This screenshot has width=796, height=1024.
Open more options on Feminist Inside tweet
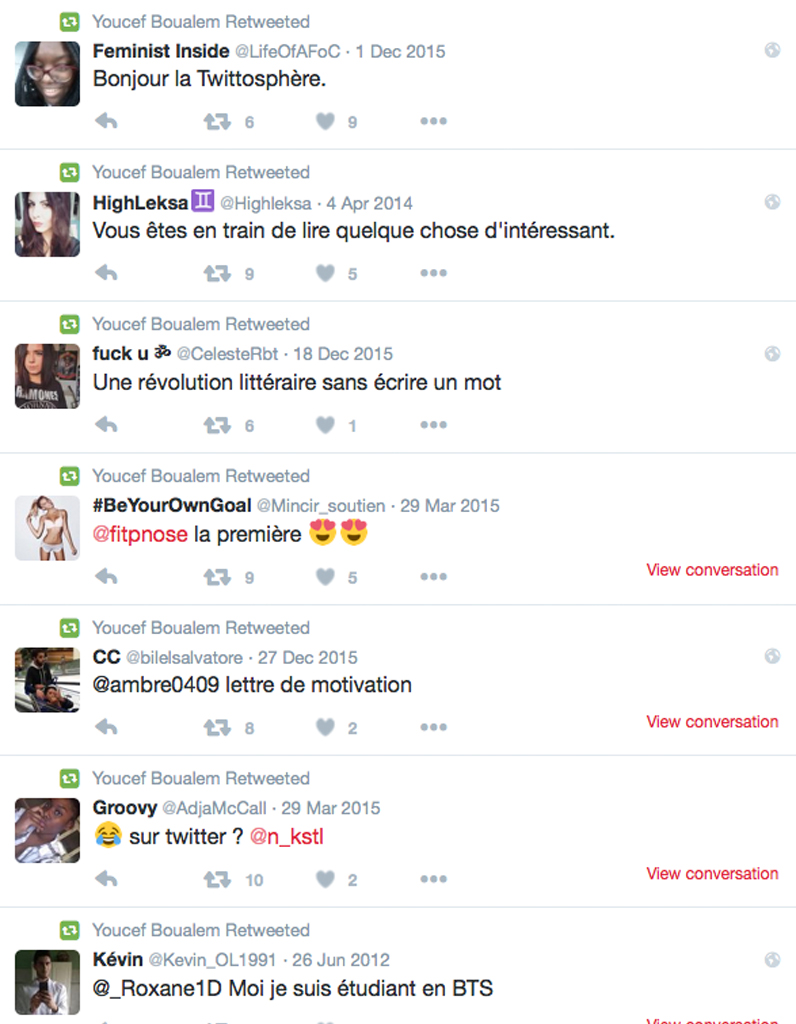434,121
